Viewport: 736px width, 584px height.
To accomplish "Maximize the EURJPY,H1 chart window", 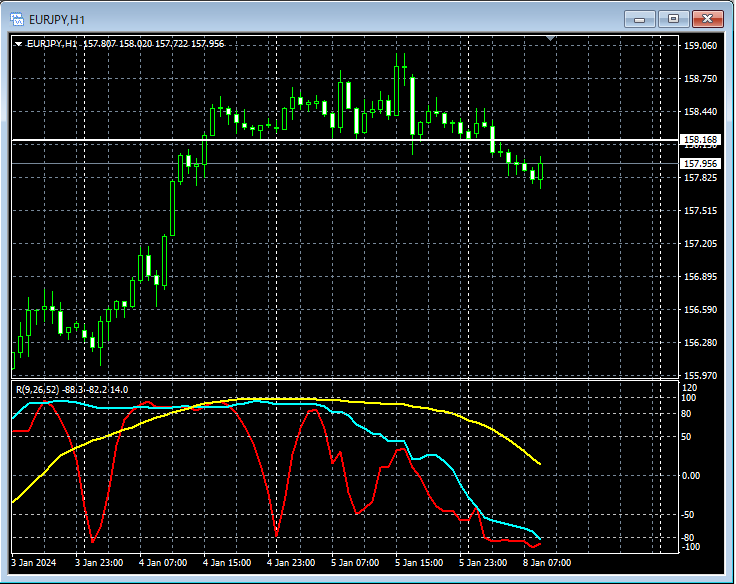I will 673,19.
